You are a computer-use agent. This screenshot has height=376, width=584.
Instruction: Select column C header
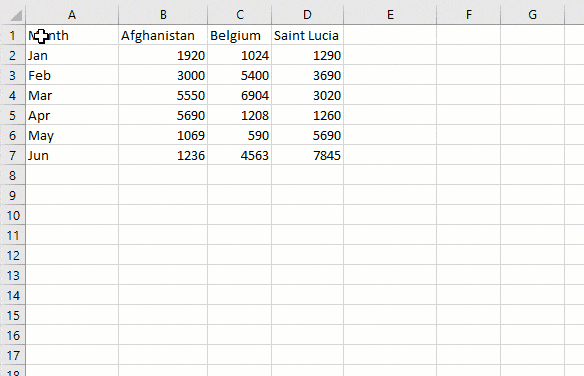pos(239,15)
